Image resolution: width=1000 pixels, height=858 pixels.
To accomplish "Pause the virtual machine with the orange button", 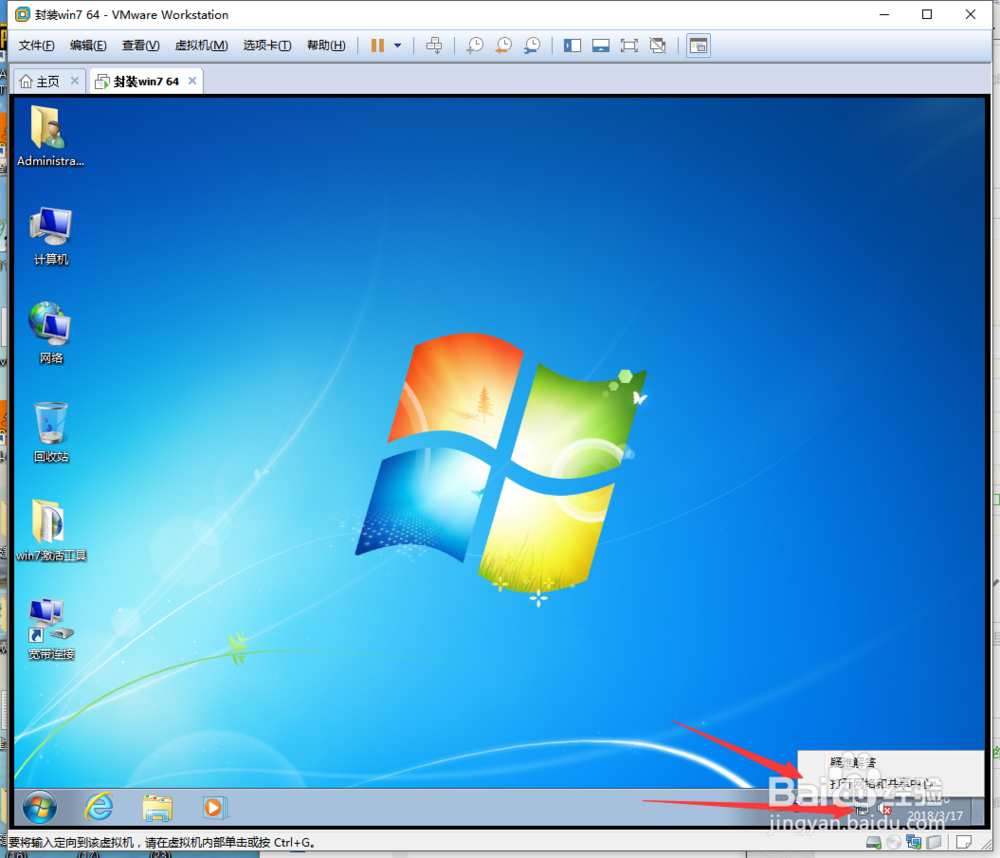I will [378, 45].
